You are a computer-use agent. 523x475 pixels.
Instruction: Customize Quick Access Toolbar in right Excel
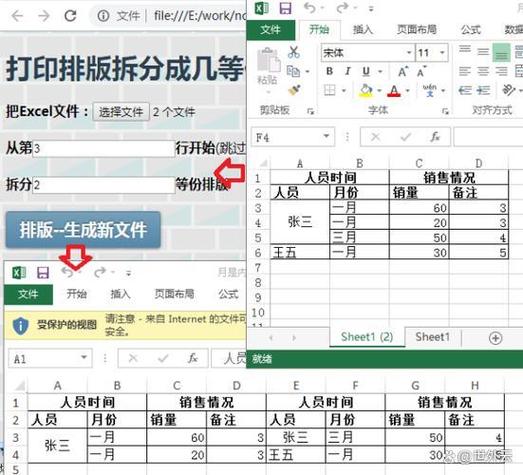point(371,9)
